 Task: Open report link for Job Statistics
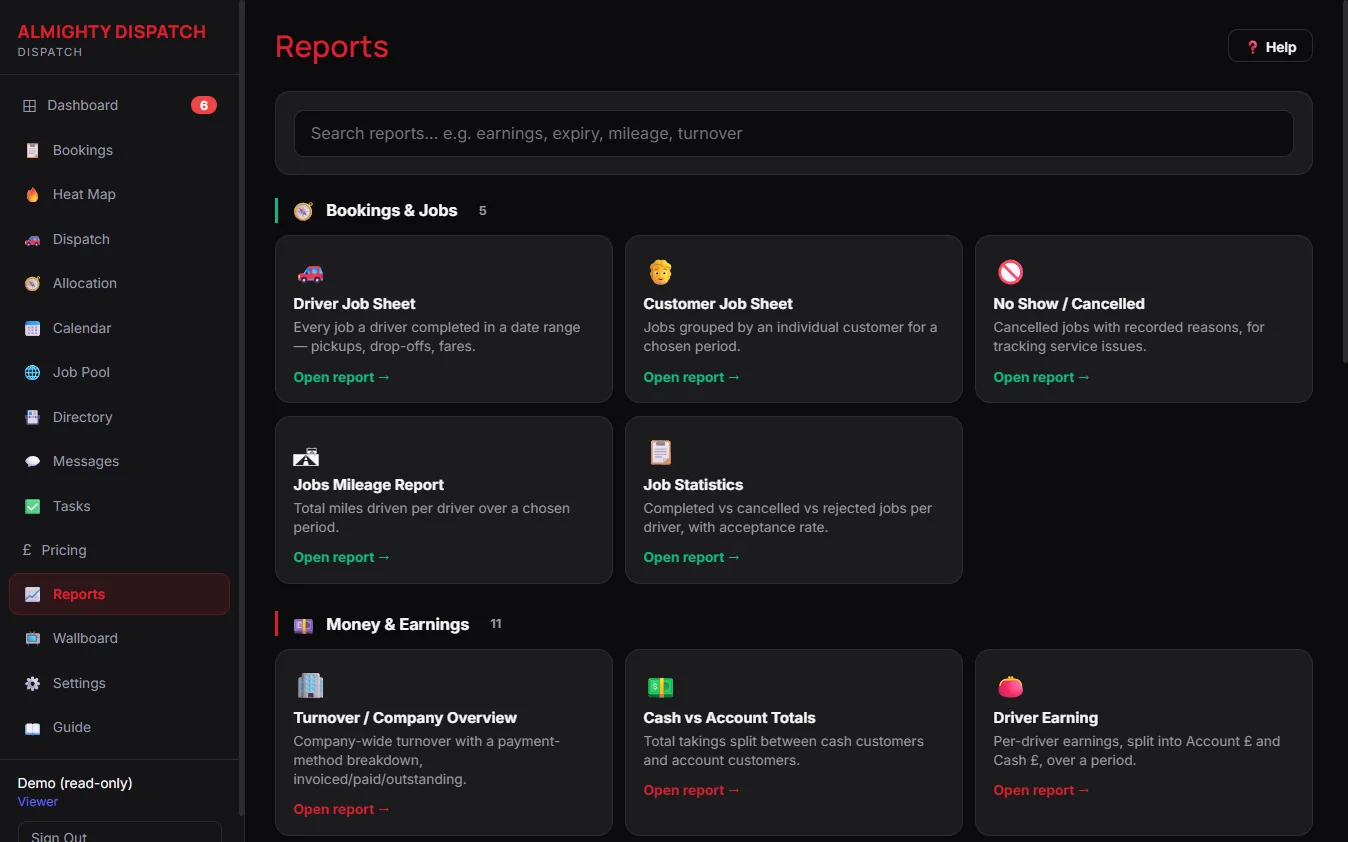[x=692, y=558]
